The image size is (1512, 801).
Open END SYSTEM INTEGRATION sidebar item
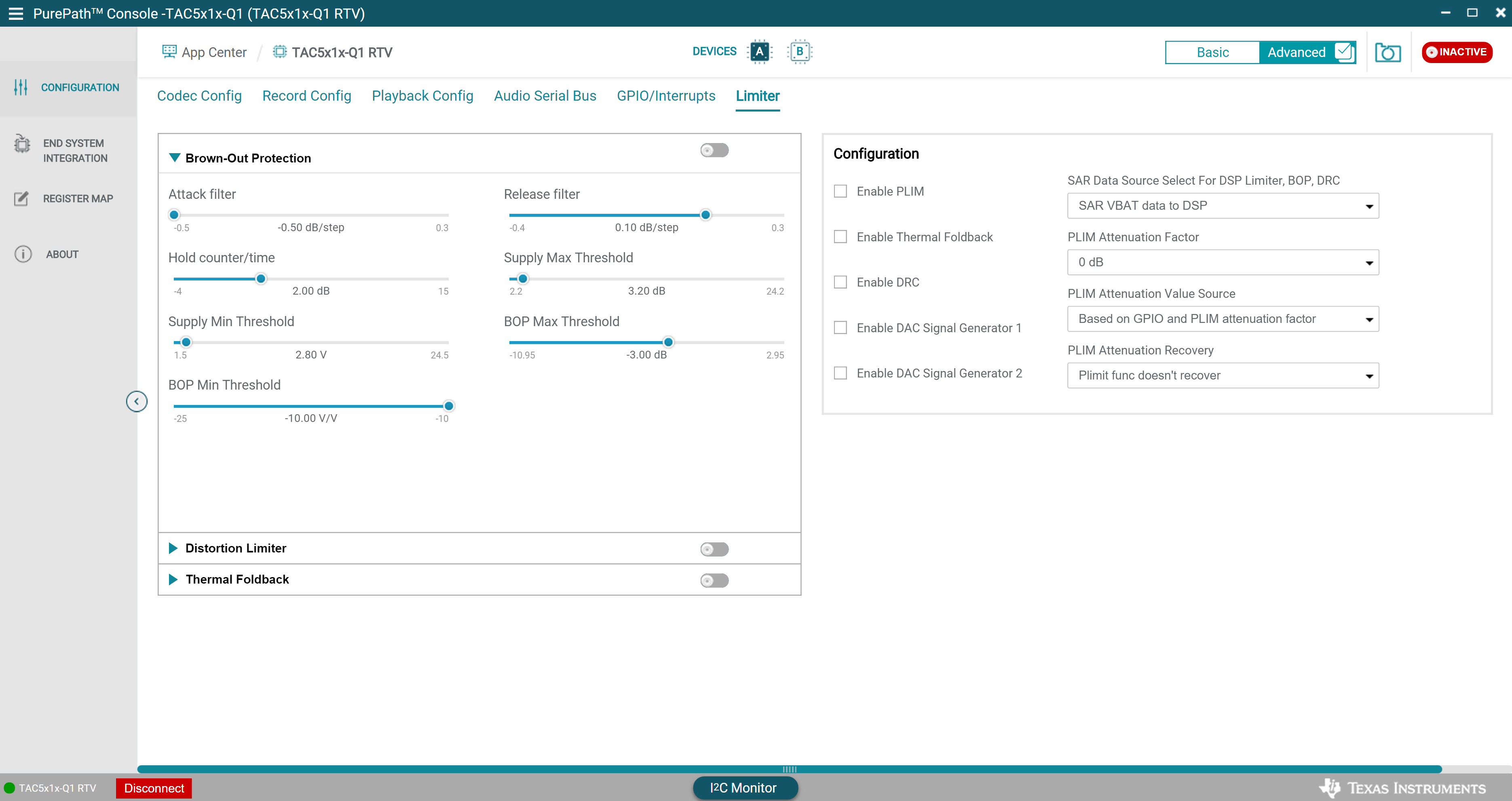tap(69, 151)
